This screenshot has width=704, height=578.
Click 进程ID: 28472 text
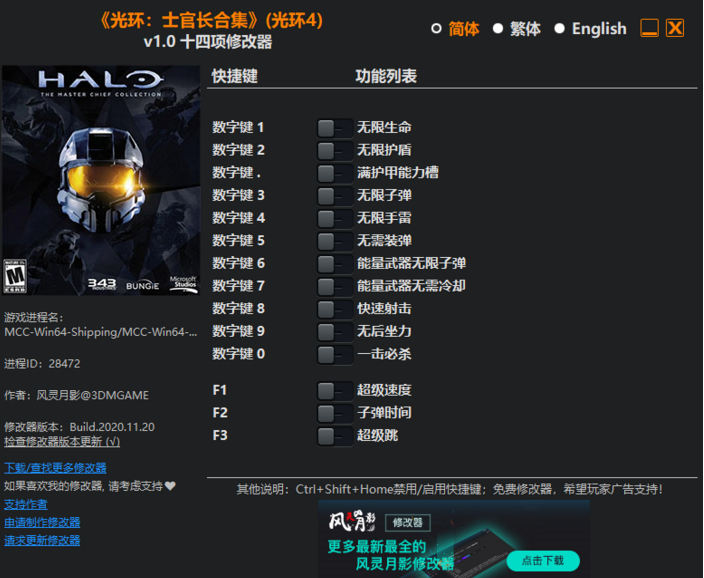pyautogui.click(x=42, y=364)
